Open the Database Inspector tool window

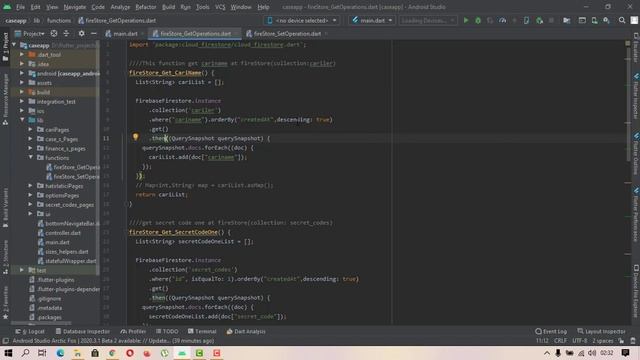83,331
